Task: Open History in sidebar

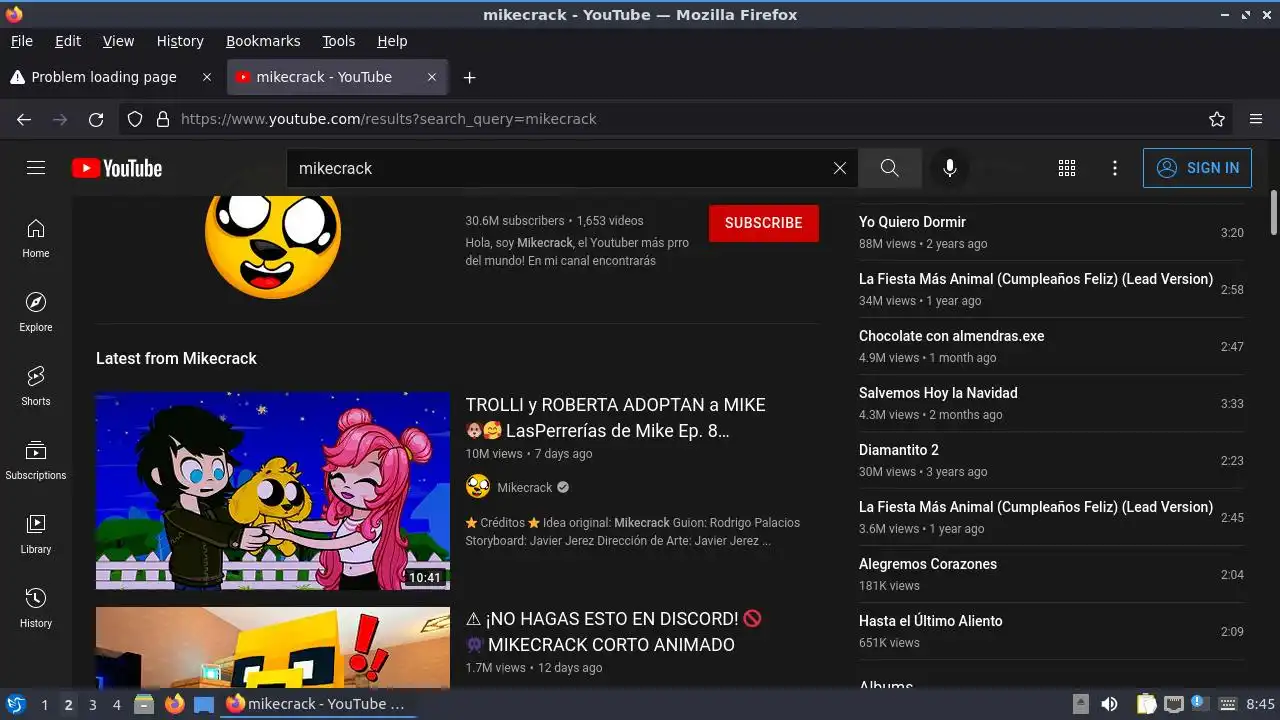Action: click(x=36, y=608)
